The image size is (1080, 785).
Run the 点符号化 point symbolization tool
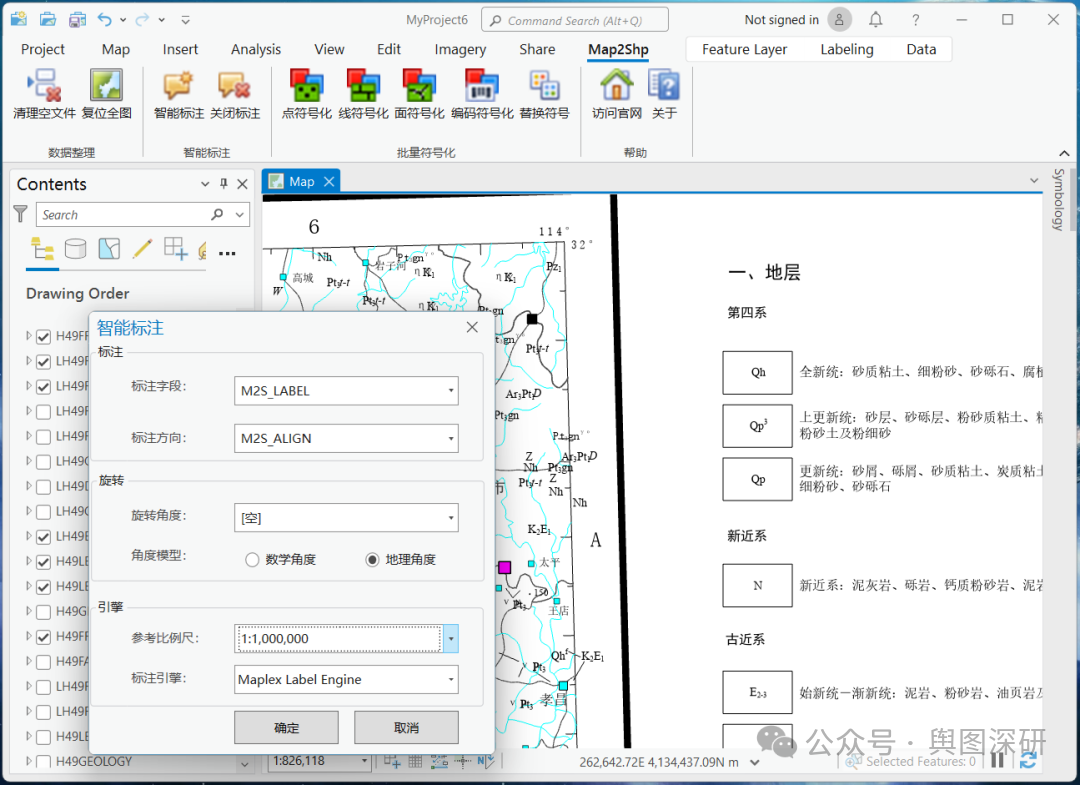pyautogui.click(x=306, y=86)
